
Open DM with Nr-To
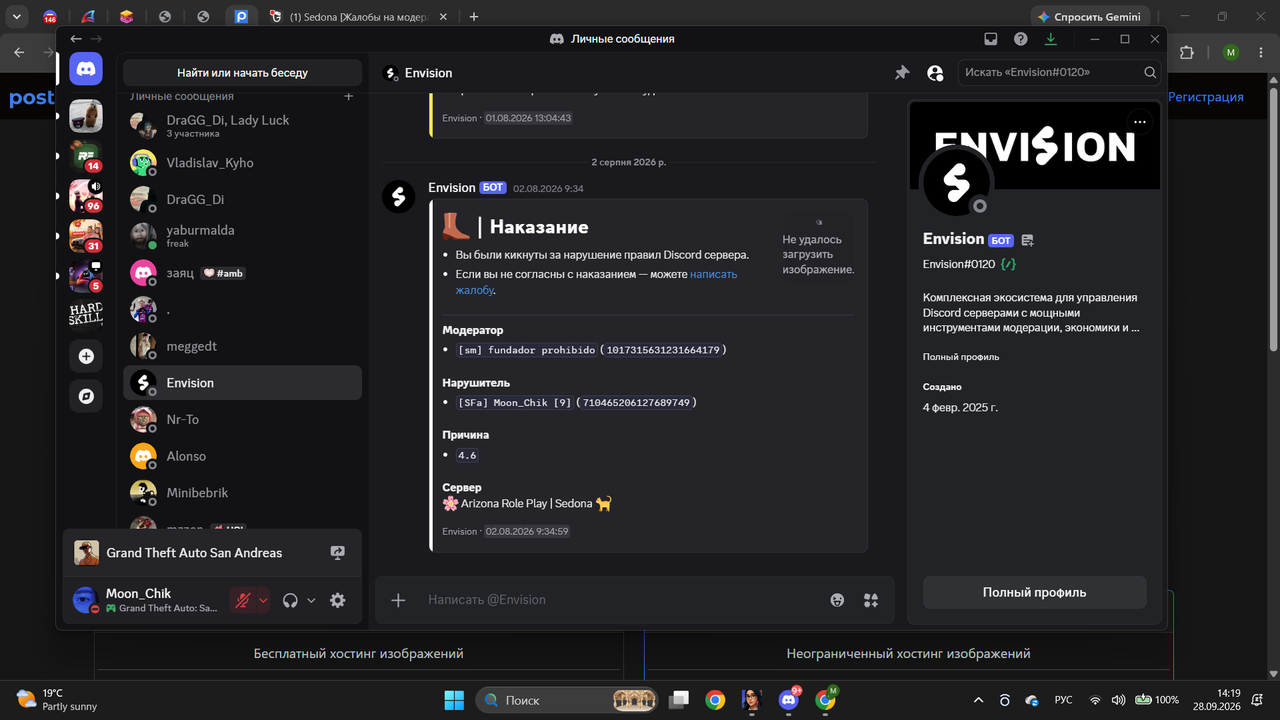pyautogui.click(x=242, y=419)
